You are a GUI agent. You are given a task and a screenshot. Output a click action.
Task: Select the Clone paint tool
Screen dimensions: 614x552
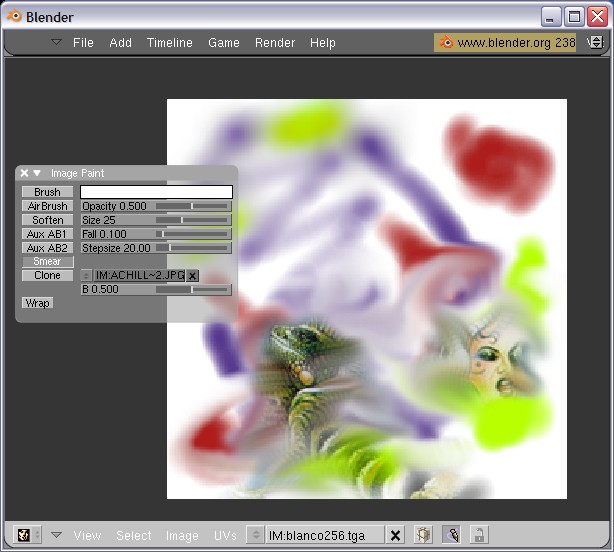point(47,275)
